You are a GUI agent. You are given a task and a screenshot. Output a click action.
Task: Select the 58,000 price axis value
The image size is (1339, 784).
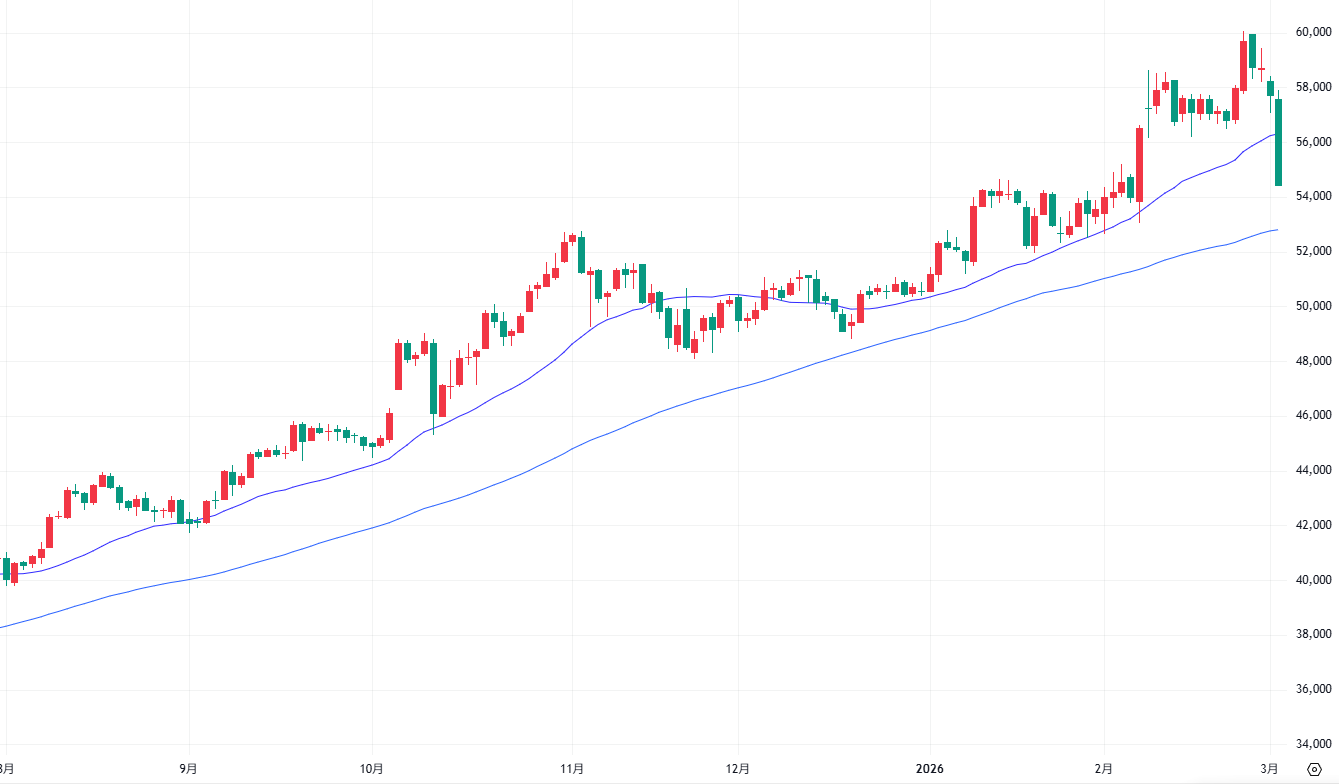(1311, 87)
